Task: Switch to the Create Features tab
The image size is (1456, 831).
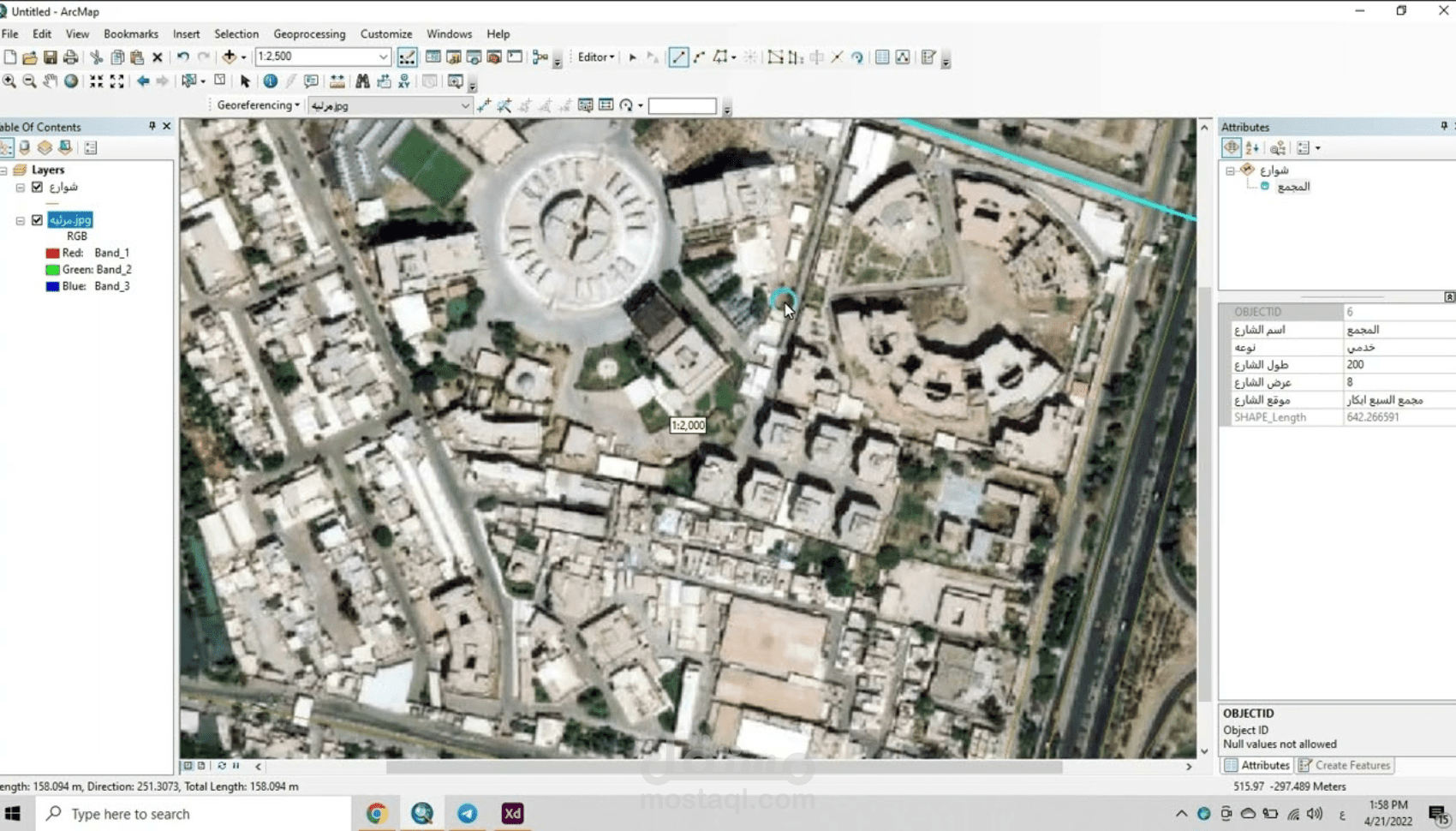Action: coord(1346,765)
